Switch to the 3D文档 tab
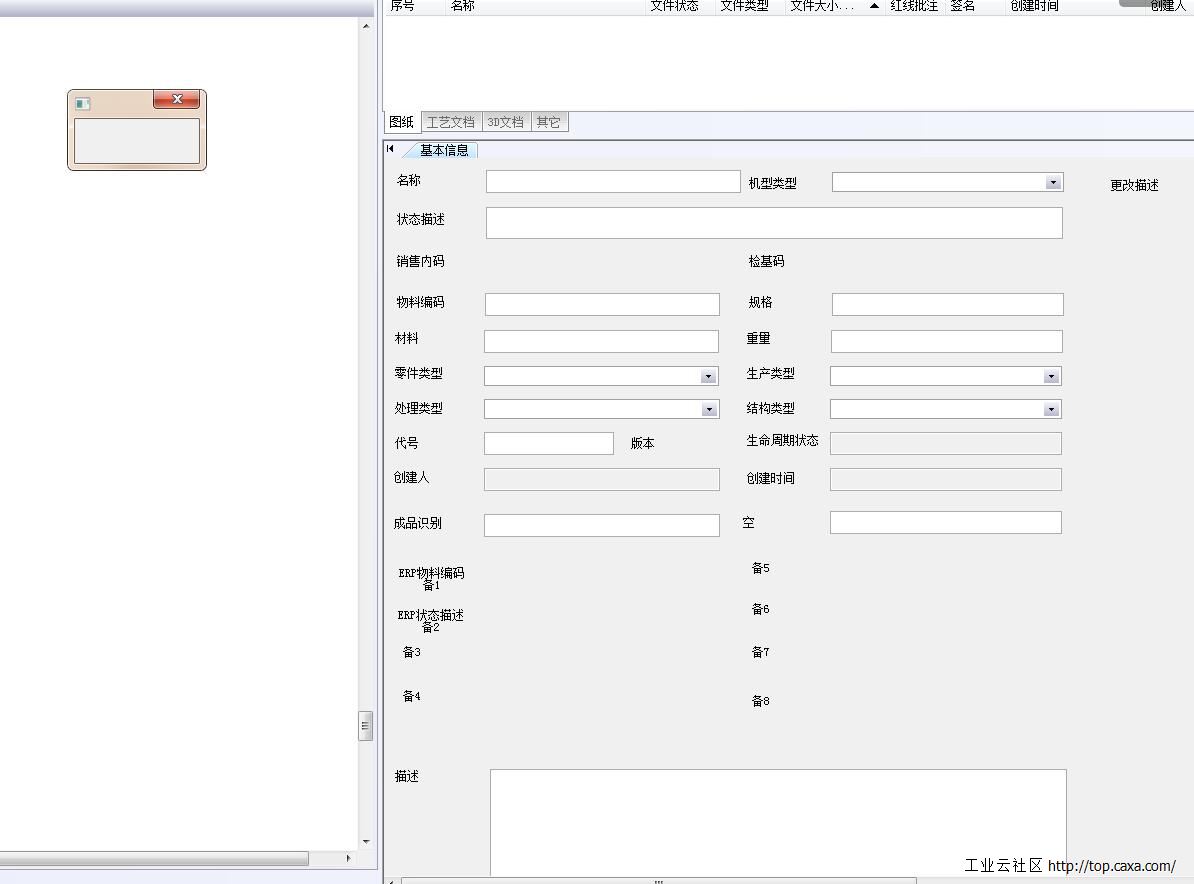Viewport: 1194px width, 884px height. pos(505,122)
